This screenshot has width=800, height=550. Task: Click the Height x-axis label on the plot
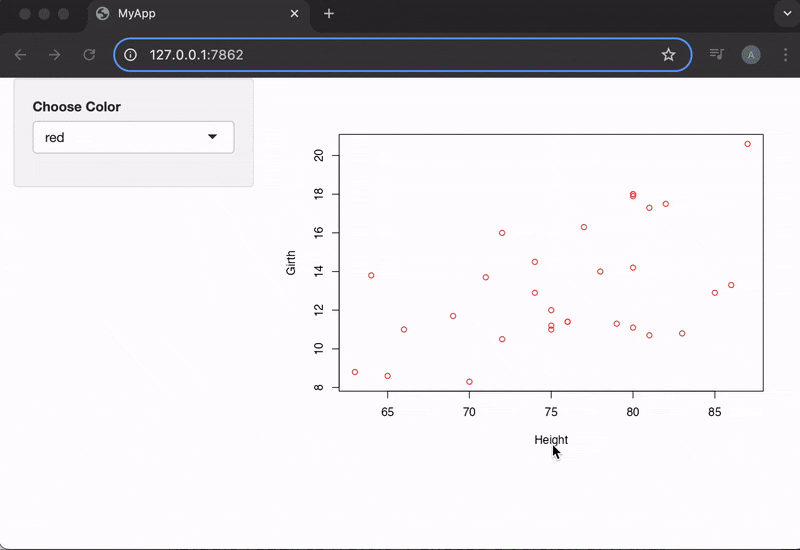(551, 440)
